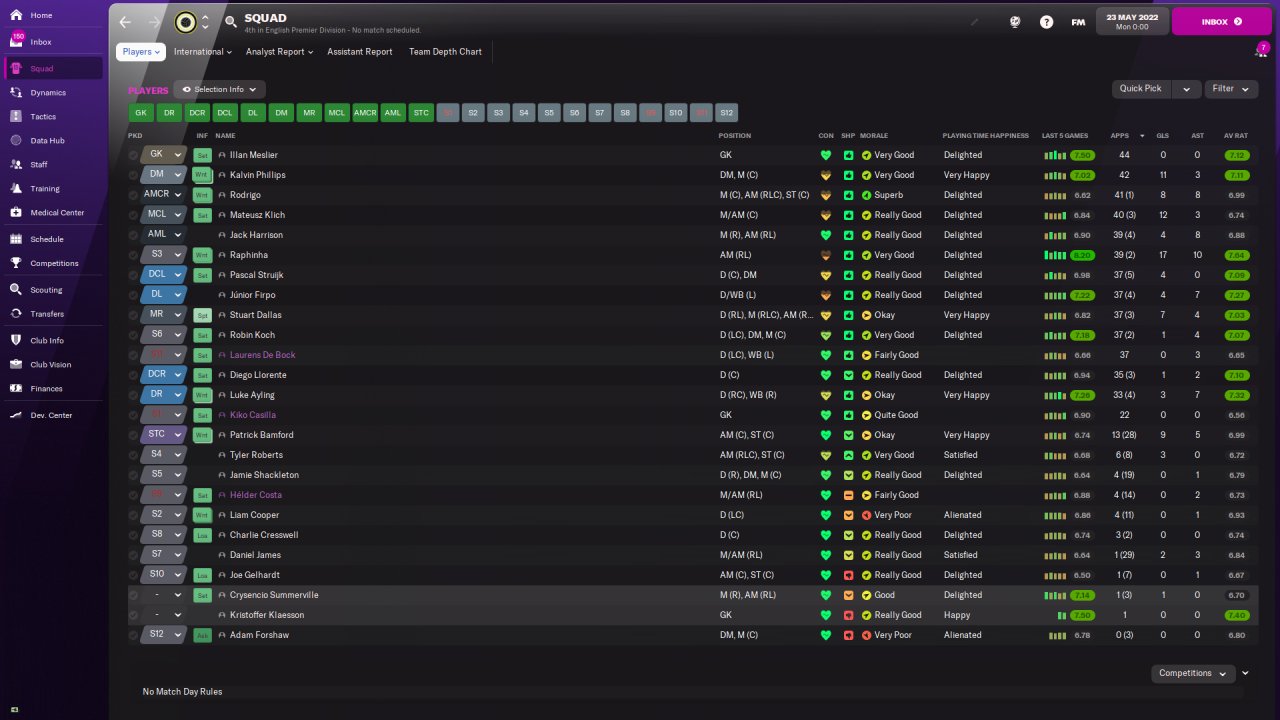Open Inbox from the sidebar
Screen dimensions: 1280x720
(x=41, y=42)
